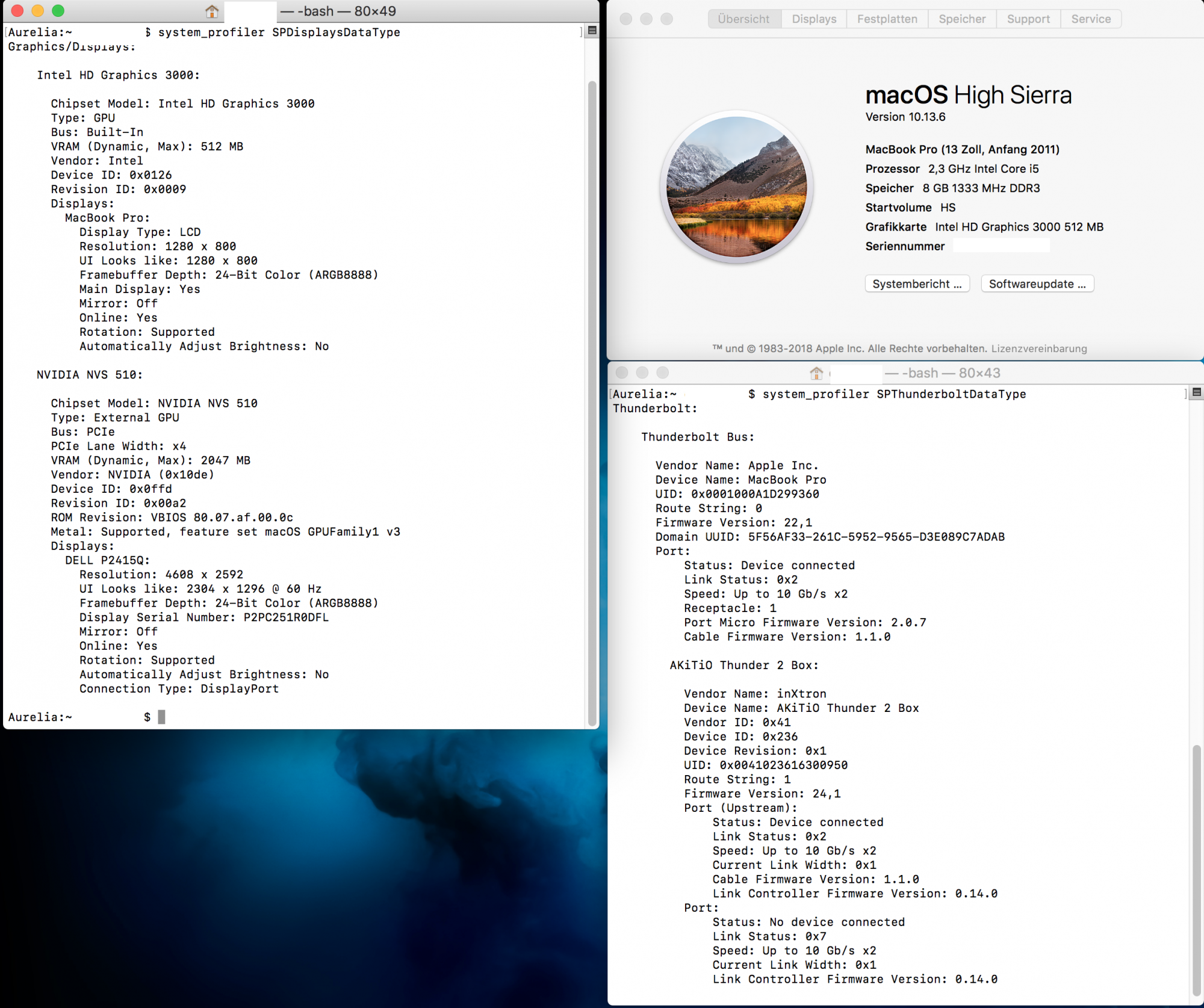Click the command prompt cursor in the left terminal
This screenshot has height=1008, width=1204.
161,717
